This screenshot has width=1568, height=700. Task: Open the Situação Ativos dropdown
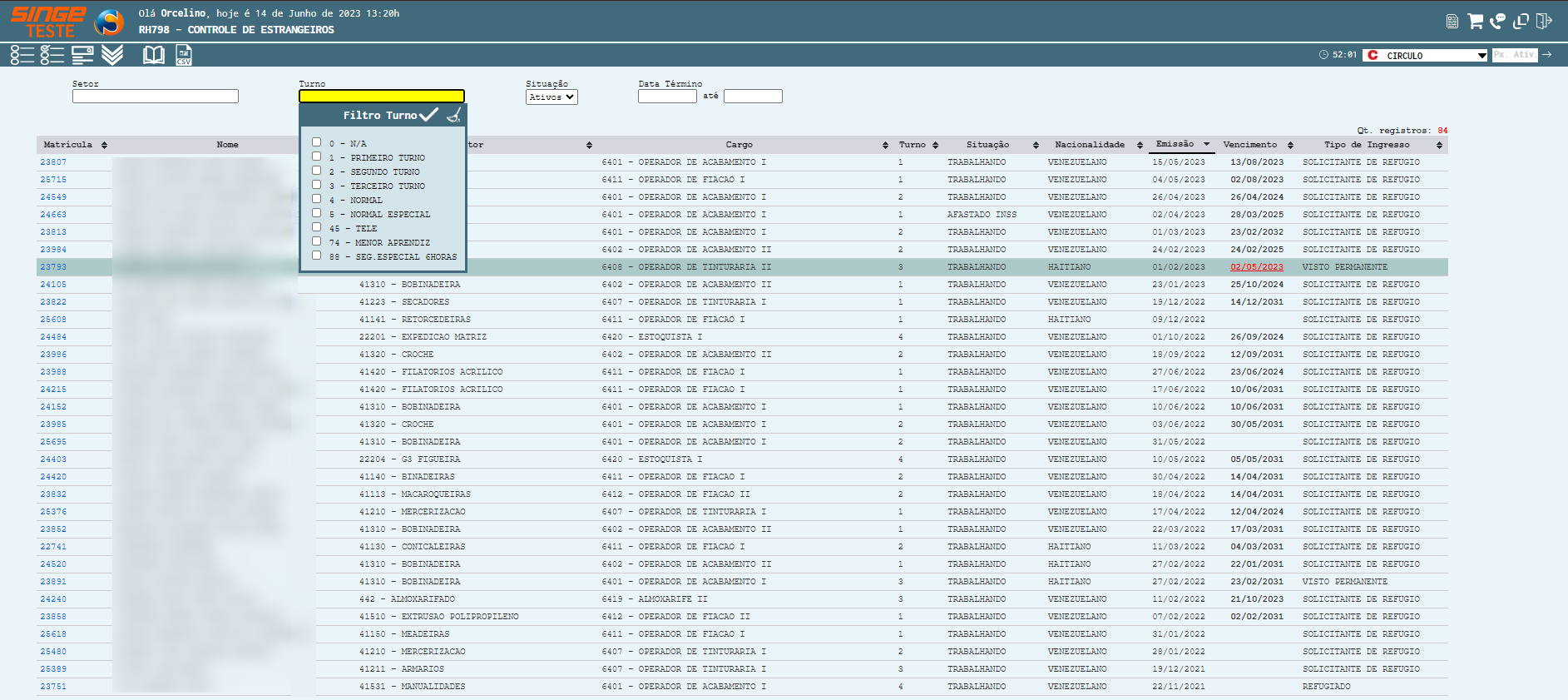coord(552,97)
